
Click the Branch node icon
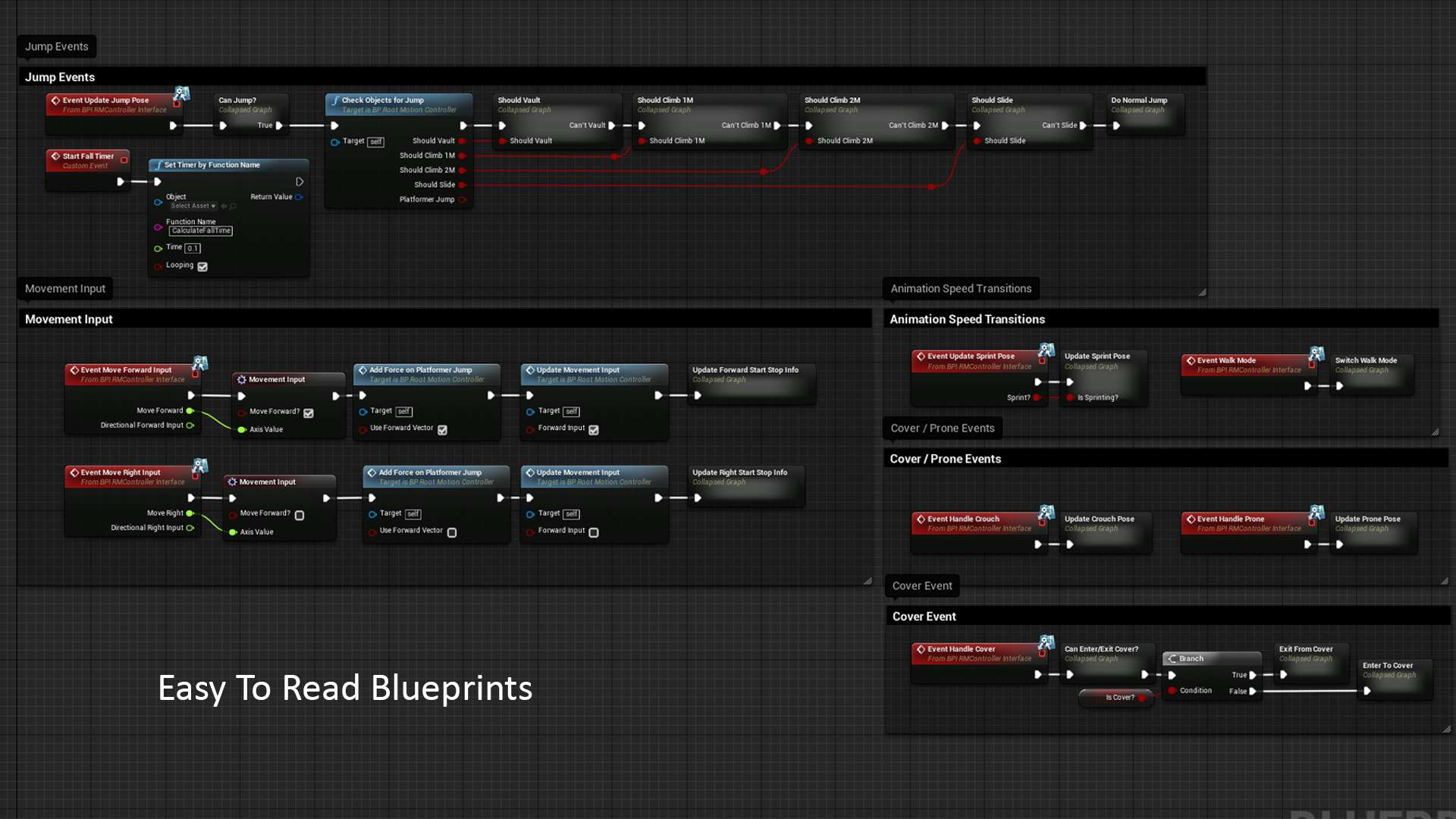[x=1172, y=658]
